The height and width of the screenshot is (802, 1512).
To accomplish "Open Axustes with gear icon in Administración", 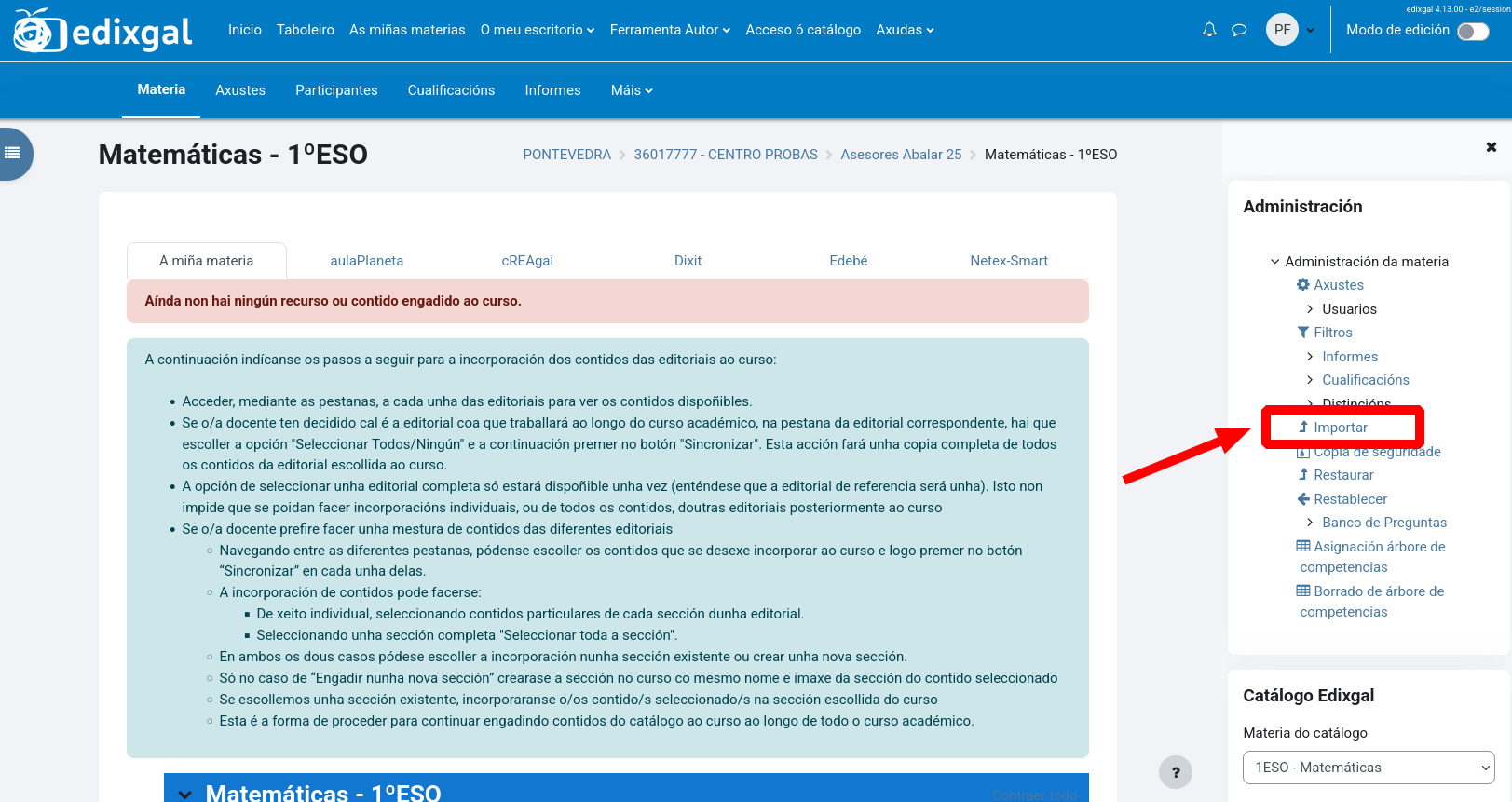I will point(1338,285).
